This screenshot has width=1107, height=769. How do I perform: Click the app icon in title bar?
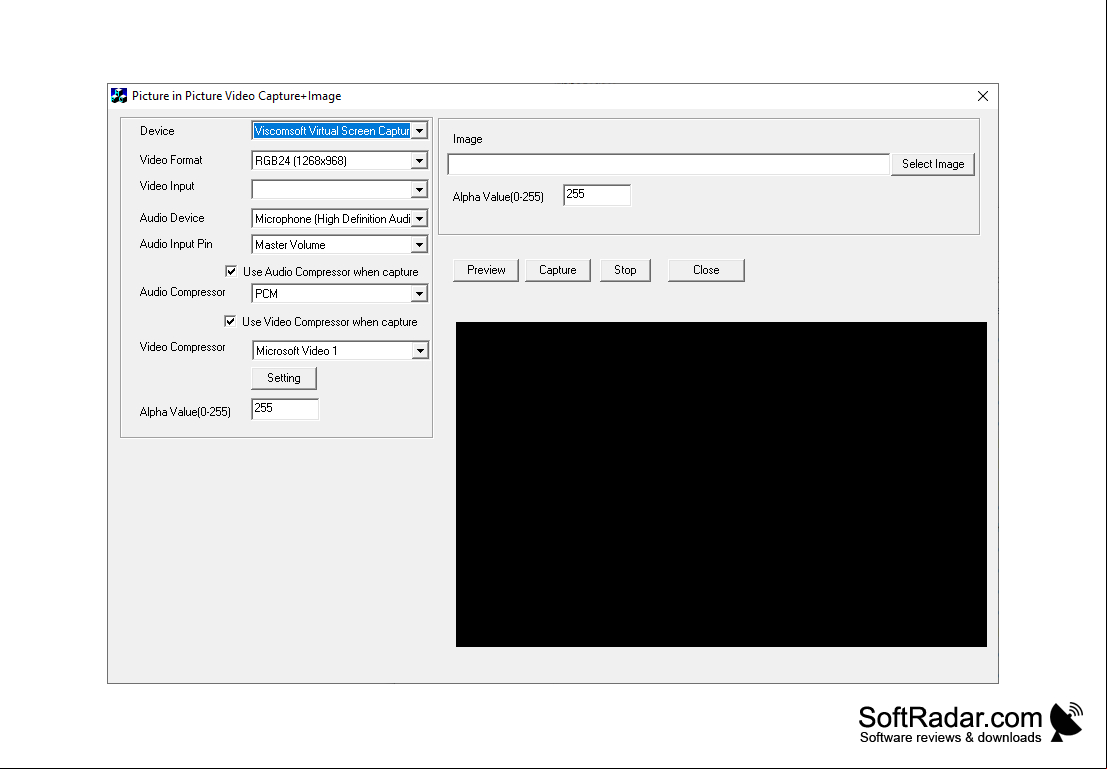[119, 96]
